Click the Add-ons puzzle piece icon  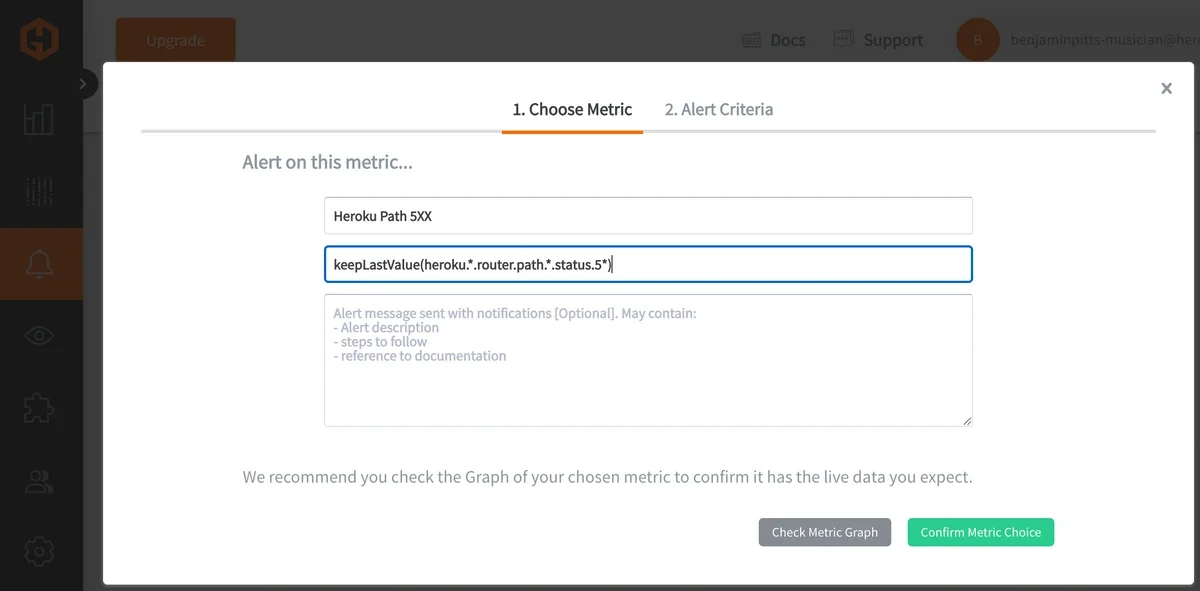40,407
